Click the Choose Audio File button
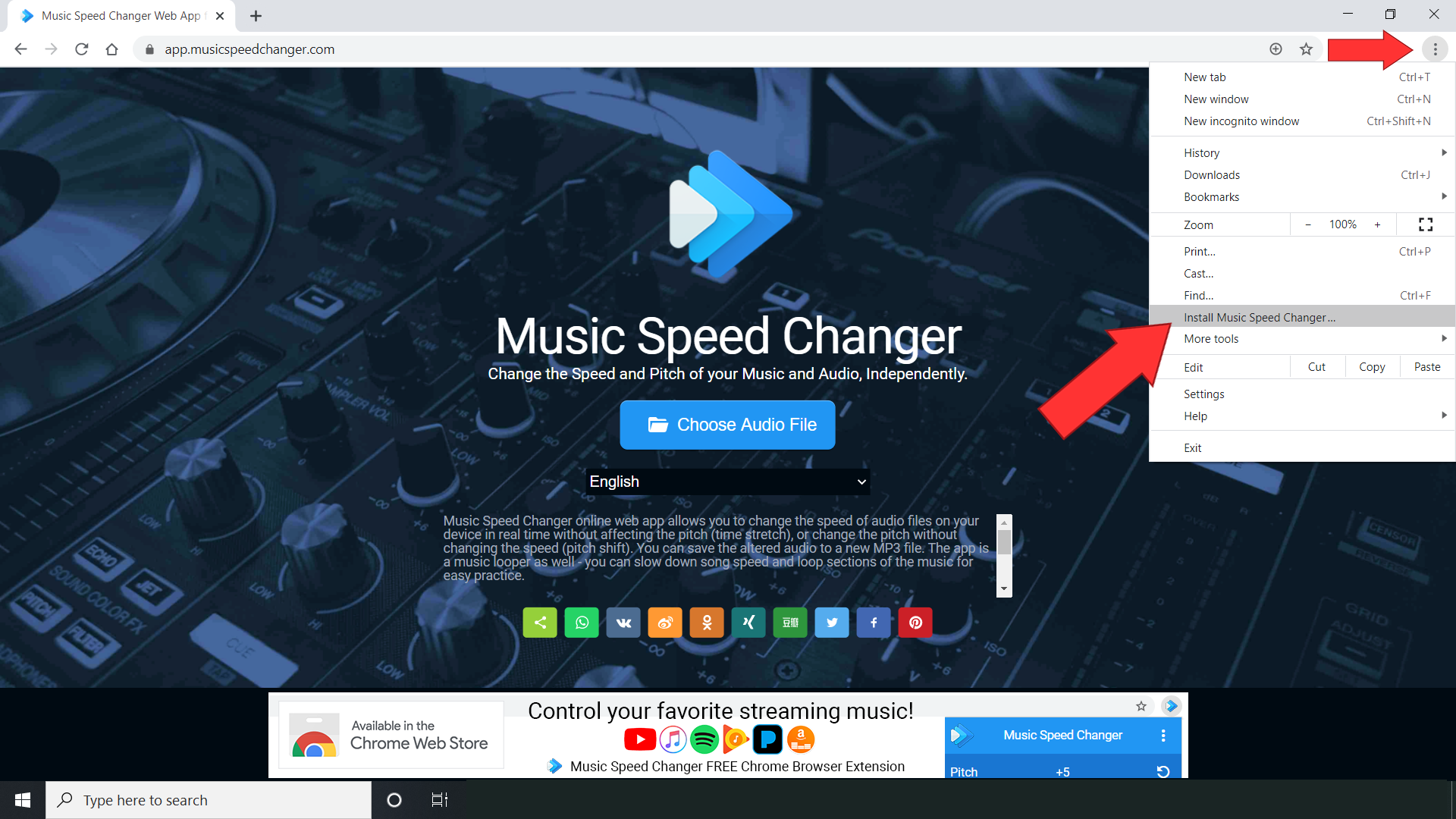1456x819 pixels. pos(727,425)
